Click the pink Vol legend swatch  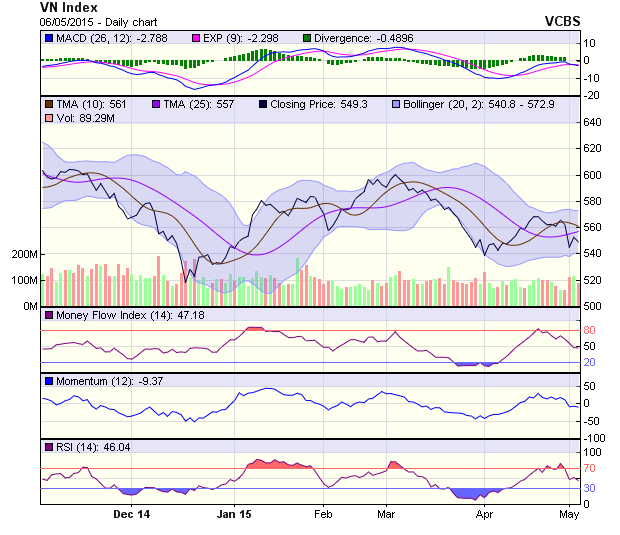[49, 118]
